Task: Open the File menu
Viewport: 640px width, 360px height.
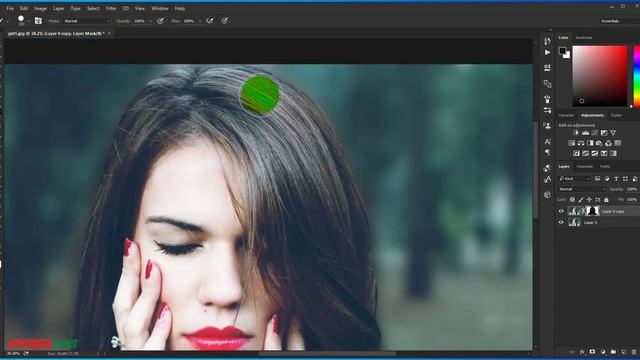Action: click(10, 8)
